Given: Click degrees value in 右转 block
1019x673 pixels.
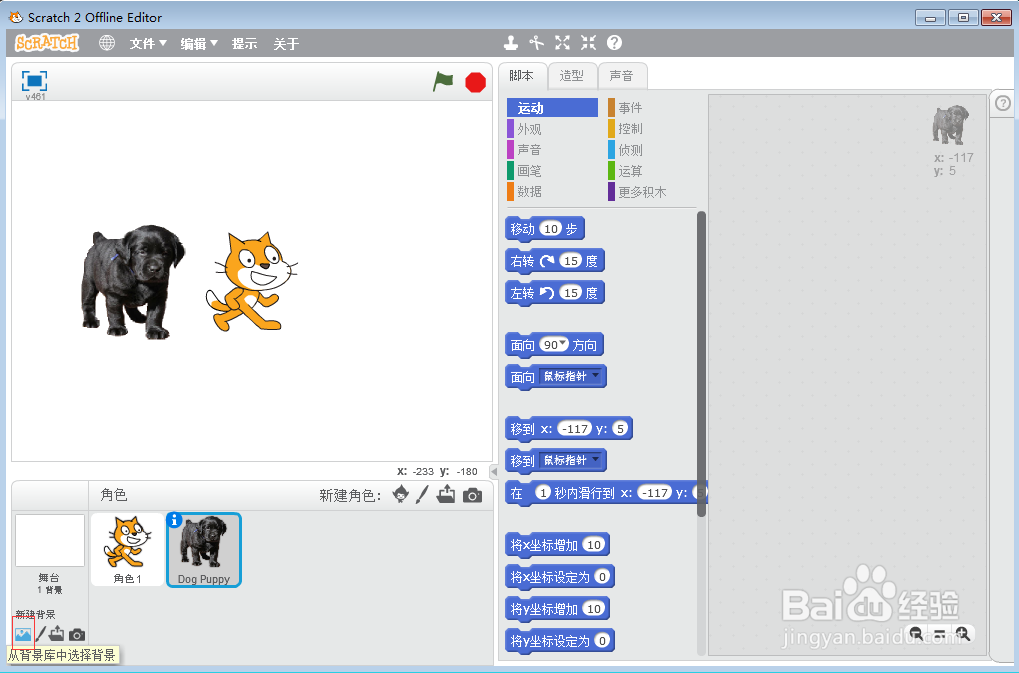Looking at the screenshot, I should tap(571, 260).
